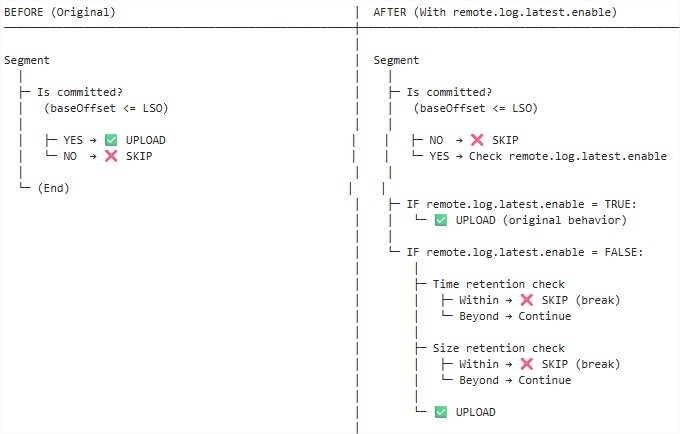Screen dimensions: 680x434
Task: Click the Segment root in AFTER column
Action: click(396, 60)
